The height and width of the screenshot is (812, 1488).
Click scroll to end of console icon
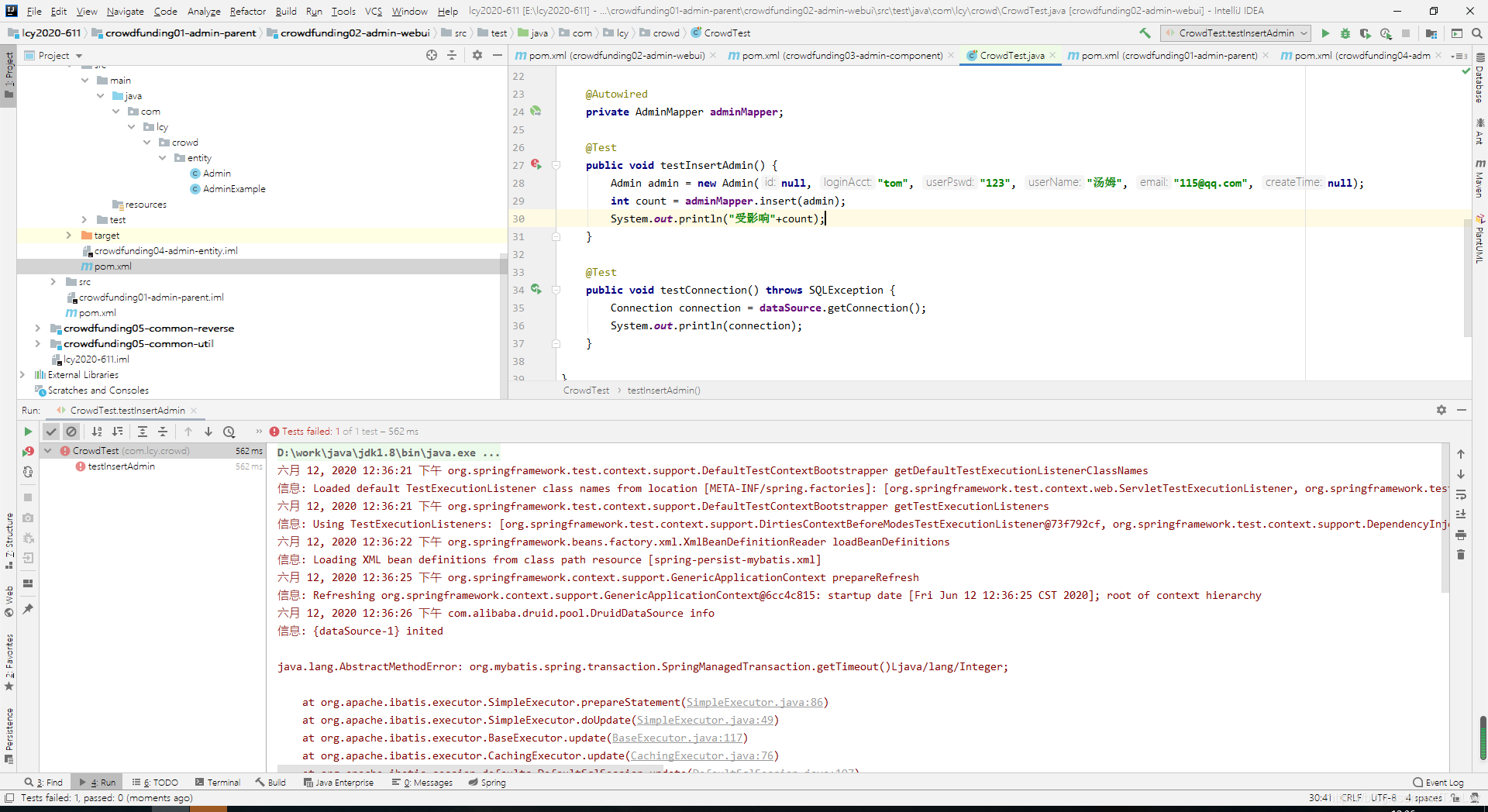[x=1461, y=514]
